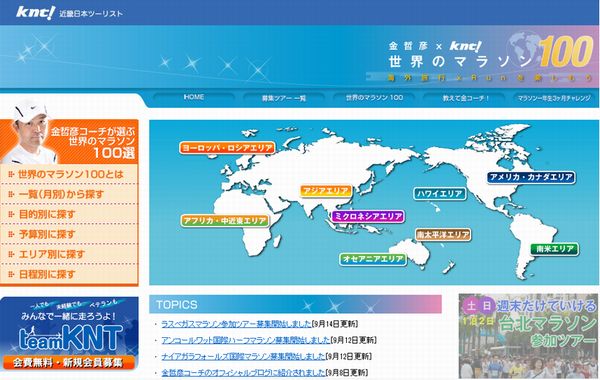Open the ナイアガラフォールズ国際マラソン topic link

tap(243, 356)
